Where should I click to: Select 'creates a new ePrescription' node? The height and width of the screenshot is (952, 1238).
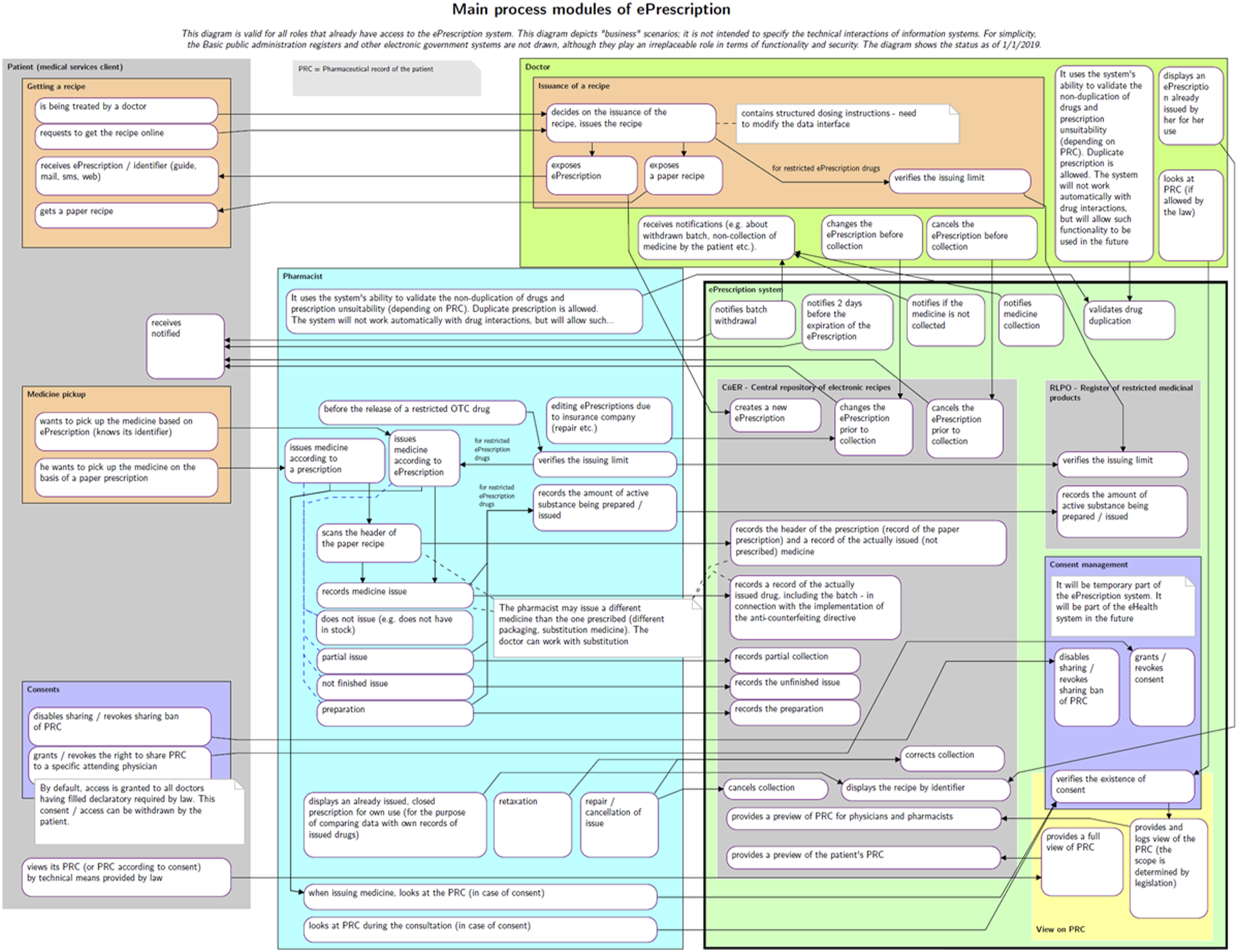pos(775,416)
